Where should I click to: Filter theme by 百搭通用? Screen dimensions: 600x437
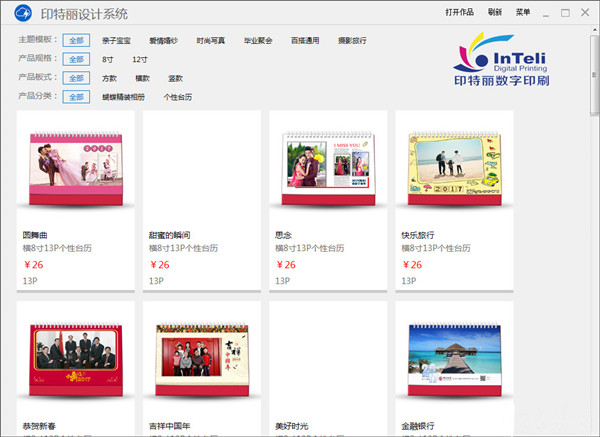pos(305,41)
